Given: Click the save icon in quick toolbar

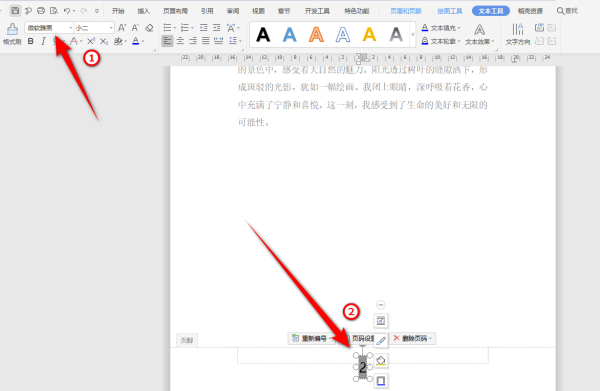Looking at the screenshot, I should (15, 11).
